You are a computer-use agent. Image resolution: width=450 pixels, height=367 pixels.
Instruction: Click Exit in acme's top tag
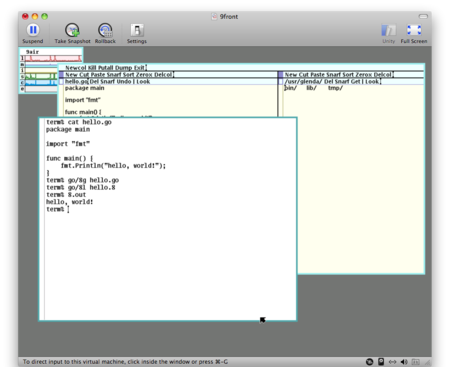[x=139, y=68]
